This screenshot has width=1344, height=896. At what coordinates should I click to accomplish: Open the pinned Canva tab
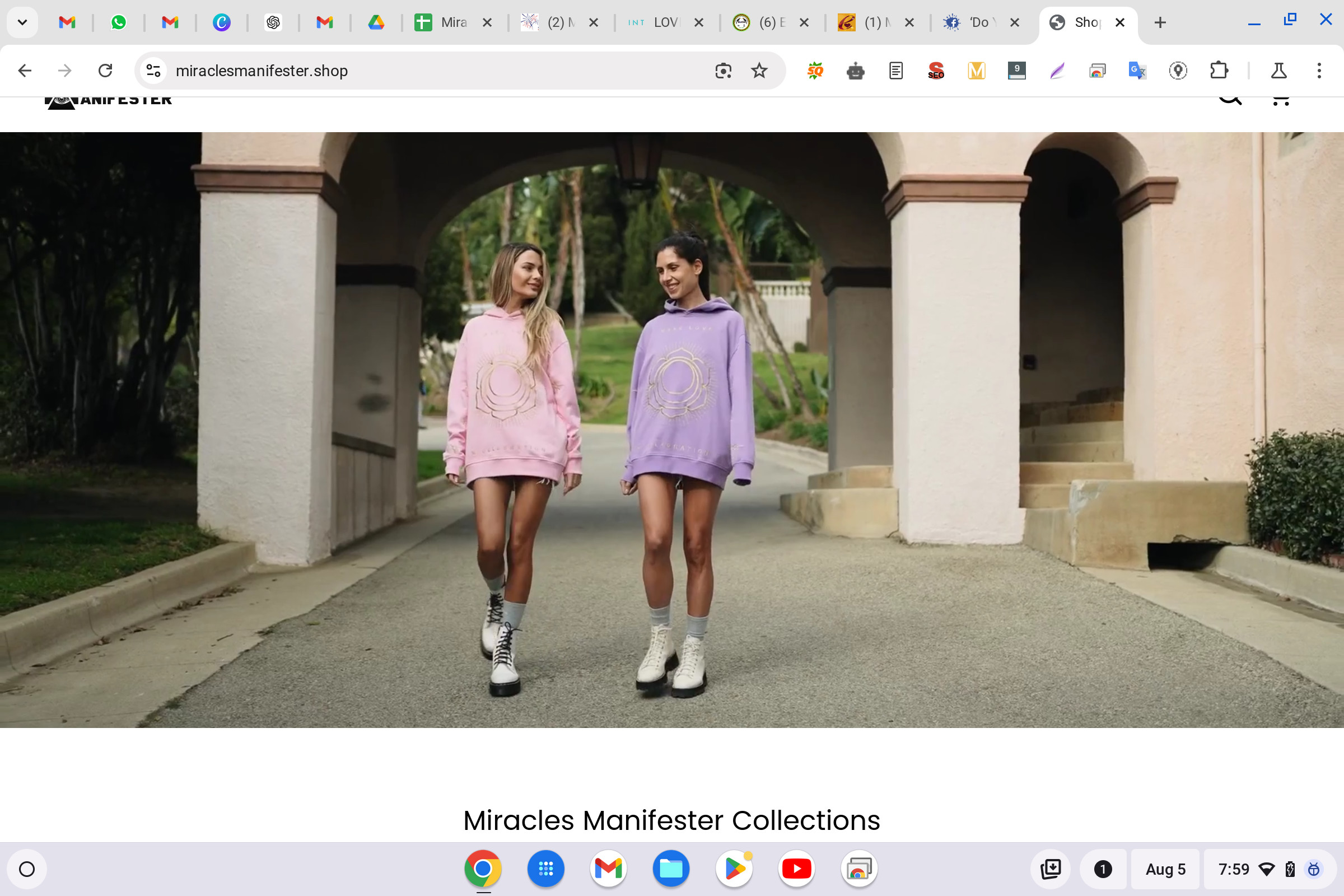tap(222, 22)
